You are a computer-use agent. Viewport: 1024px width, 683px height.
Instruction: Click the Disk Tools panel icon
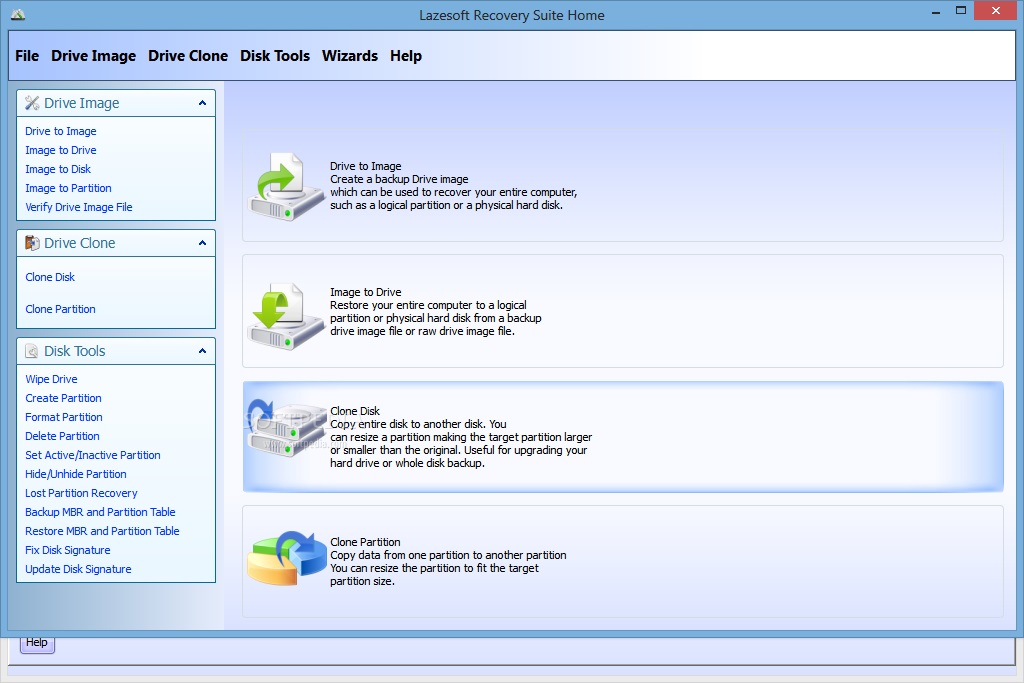[31, 351]
